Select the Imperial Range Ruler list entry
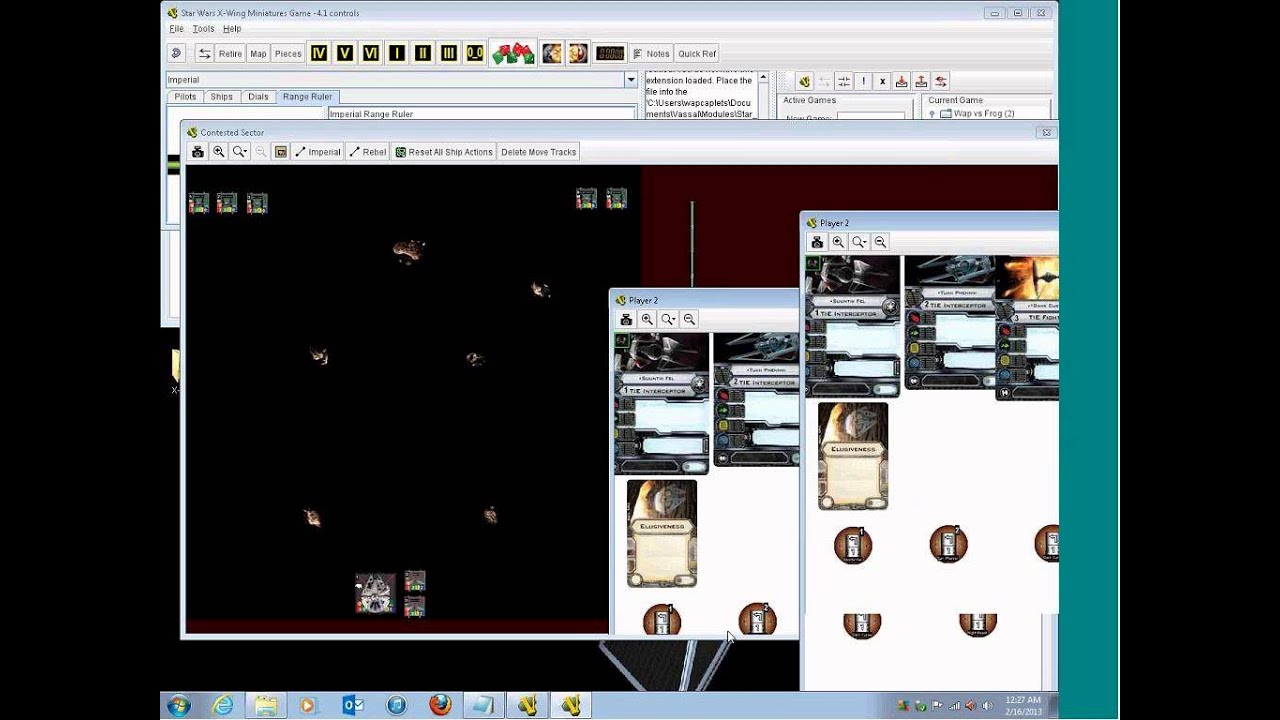Viewport: 1280px width, 720px height. coord(482,114)
